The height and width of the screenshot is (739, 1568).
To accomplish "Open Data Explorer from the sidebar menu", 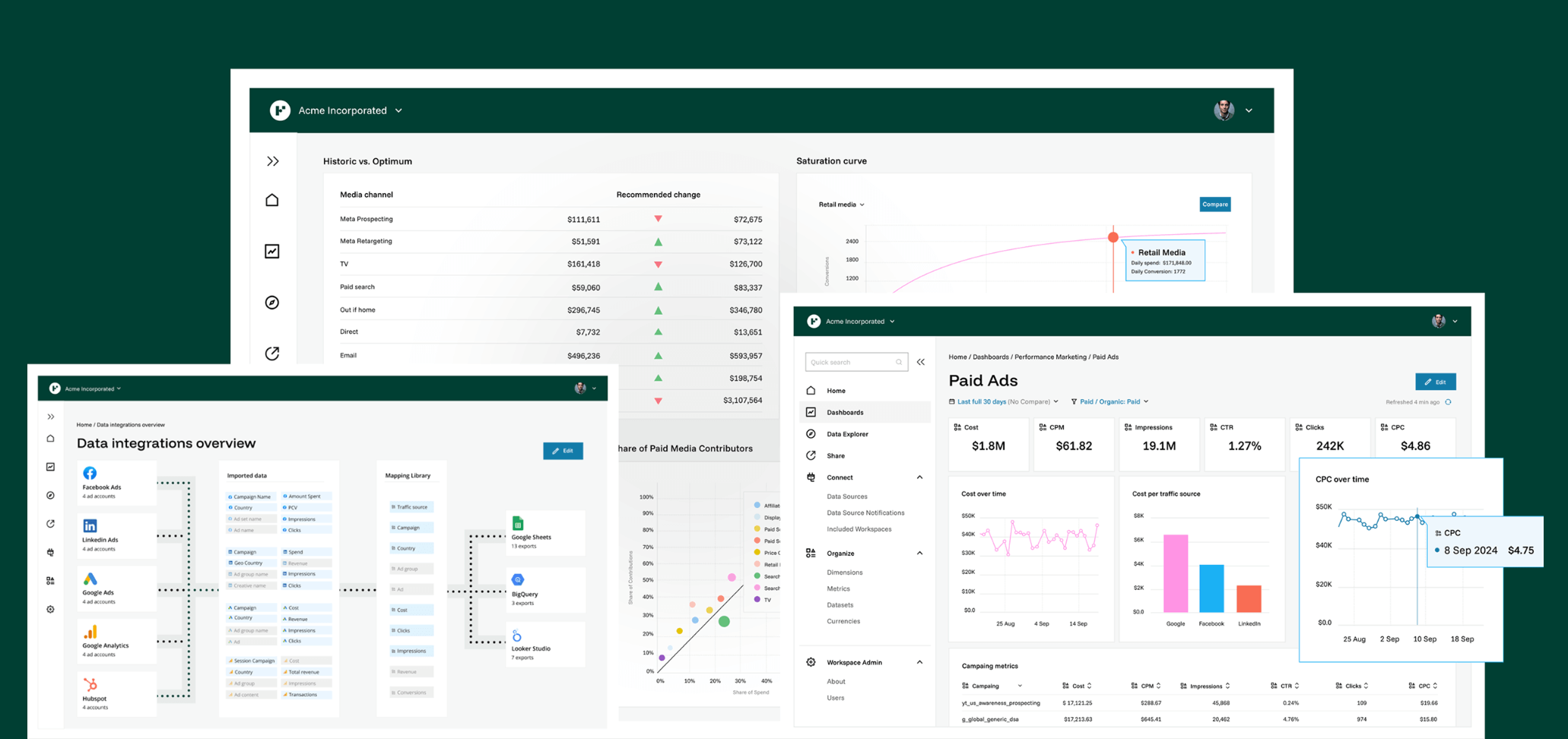I will 847,434.
